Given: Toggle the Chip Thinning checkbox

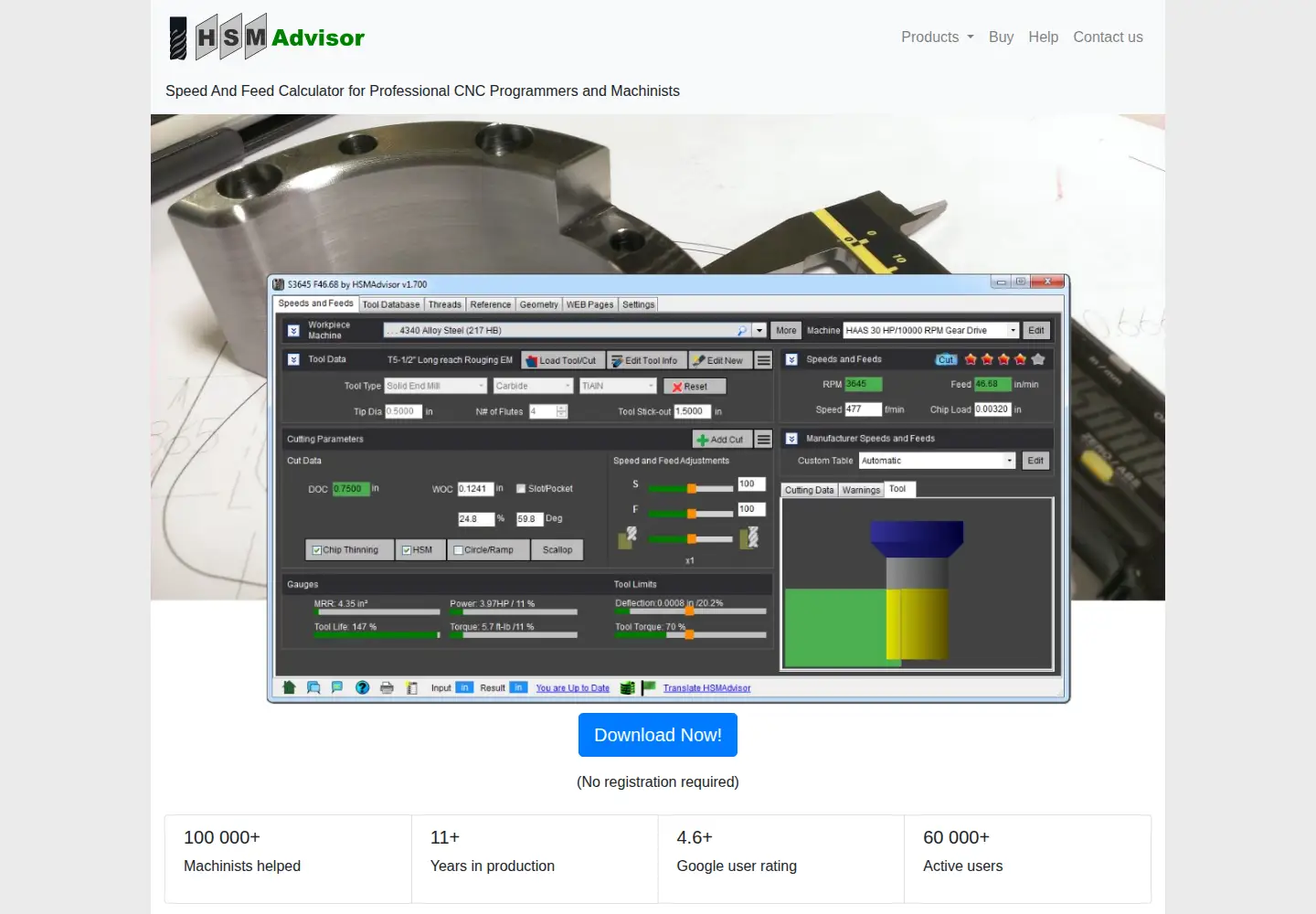Looking at the screenshot, I should pyautogui.click(x=317, y=550).
